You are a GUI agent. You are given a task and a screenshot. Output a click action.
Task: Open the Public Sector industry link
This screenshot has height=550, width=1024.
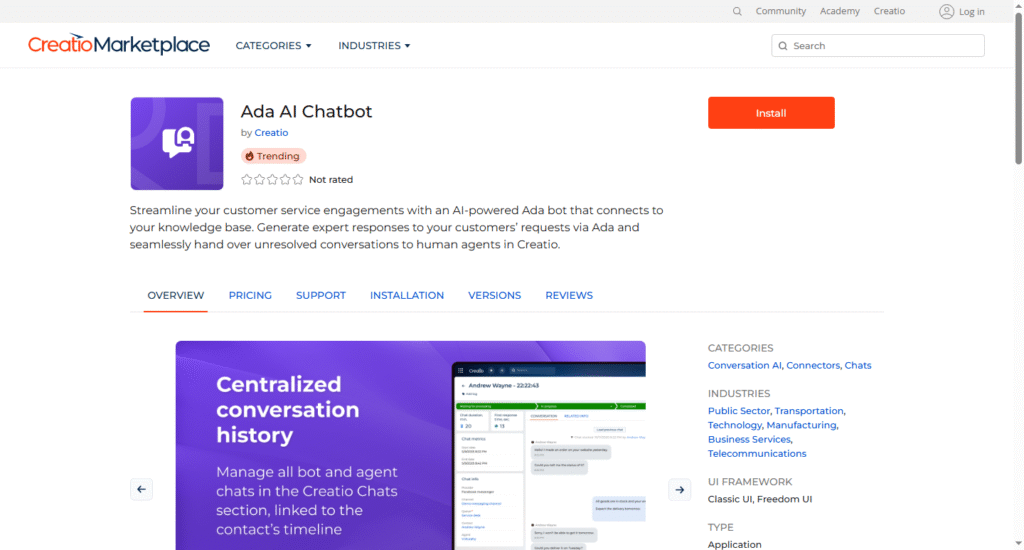coord(739,411)
